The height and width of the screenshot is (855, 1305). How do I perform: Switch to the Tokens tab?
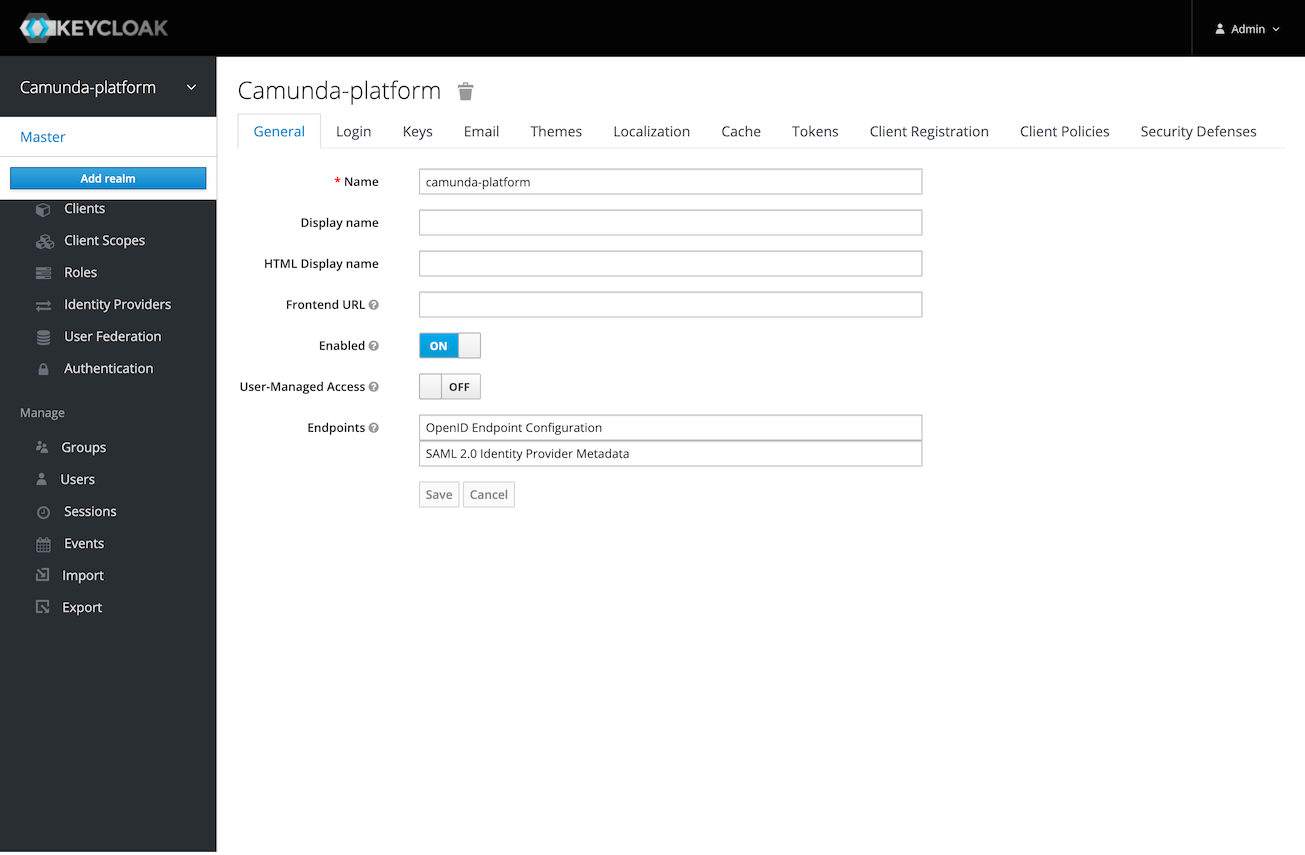coord(814,131)
